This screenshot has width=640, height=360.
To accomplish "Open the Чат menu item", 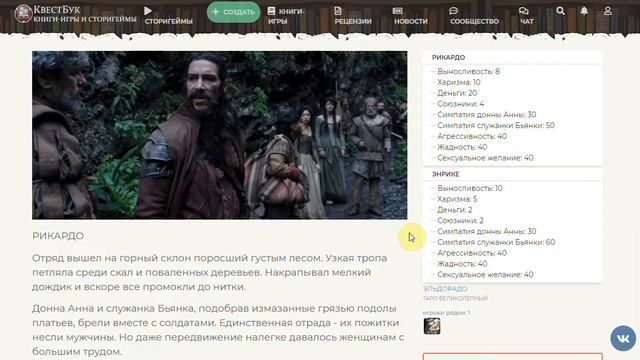I will tap(526, 16).
